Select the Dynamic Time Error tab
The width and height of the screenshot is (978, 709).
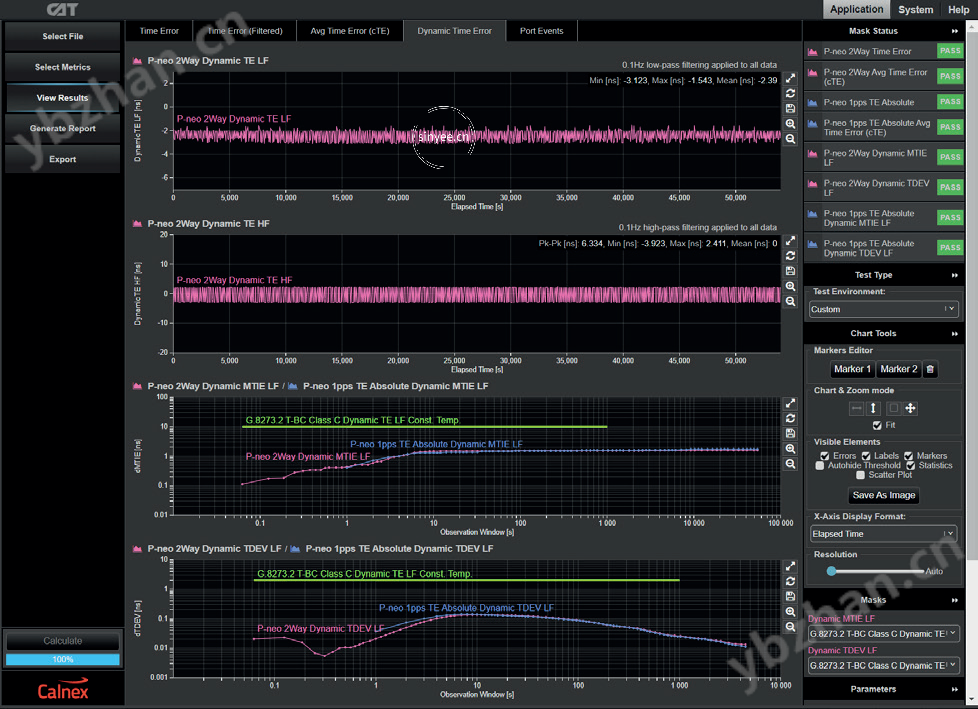[454, 31]
